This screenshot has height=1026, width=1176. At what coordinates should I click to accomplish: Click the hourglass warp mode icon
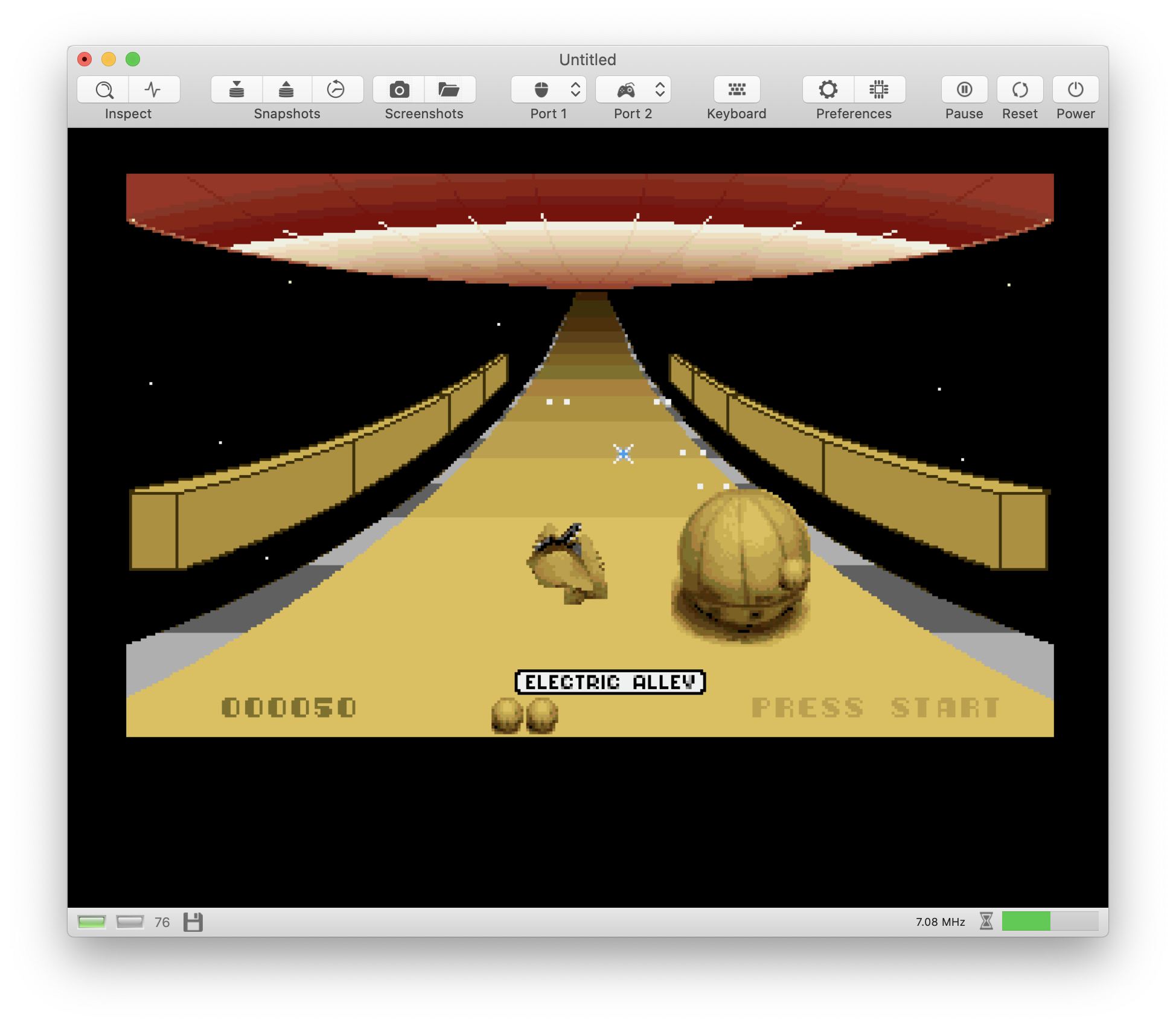tap(986, 921)
